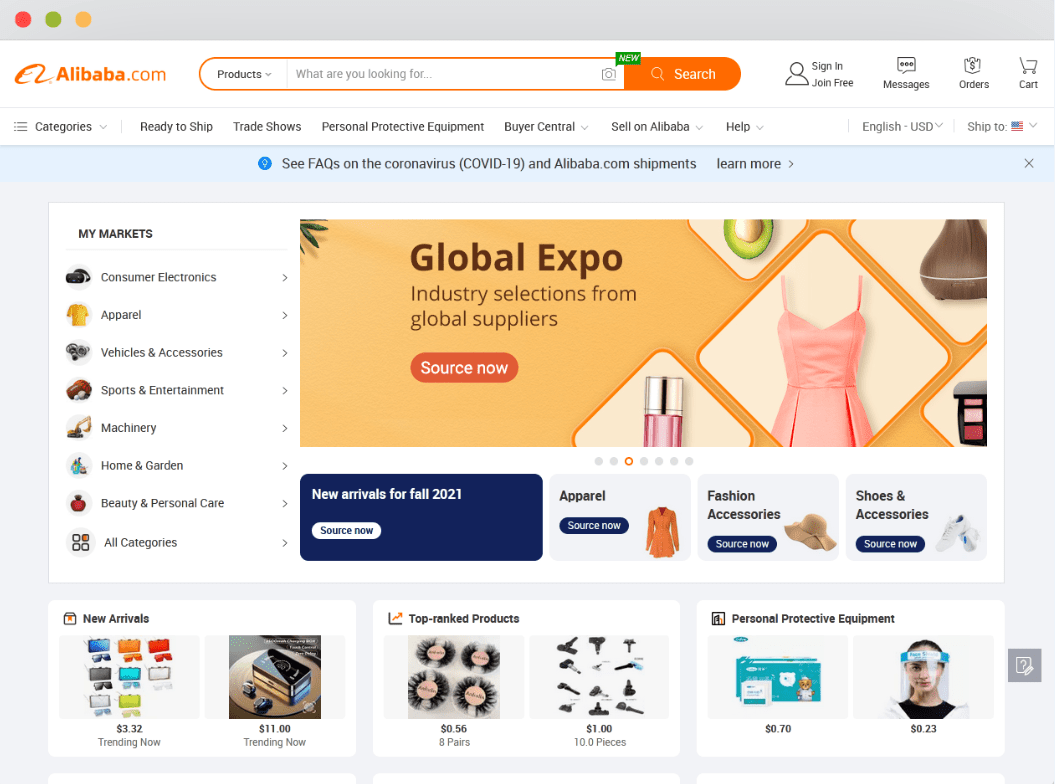Select the active third carousel dot

628,461
